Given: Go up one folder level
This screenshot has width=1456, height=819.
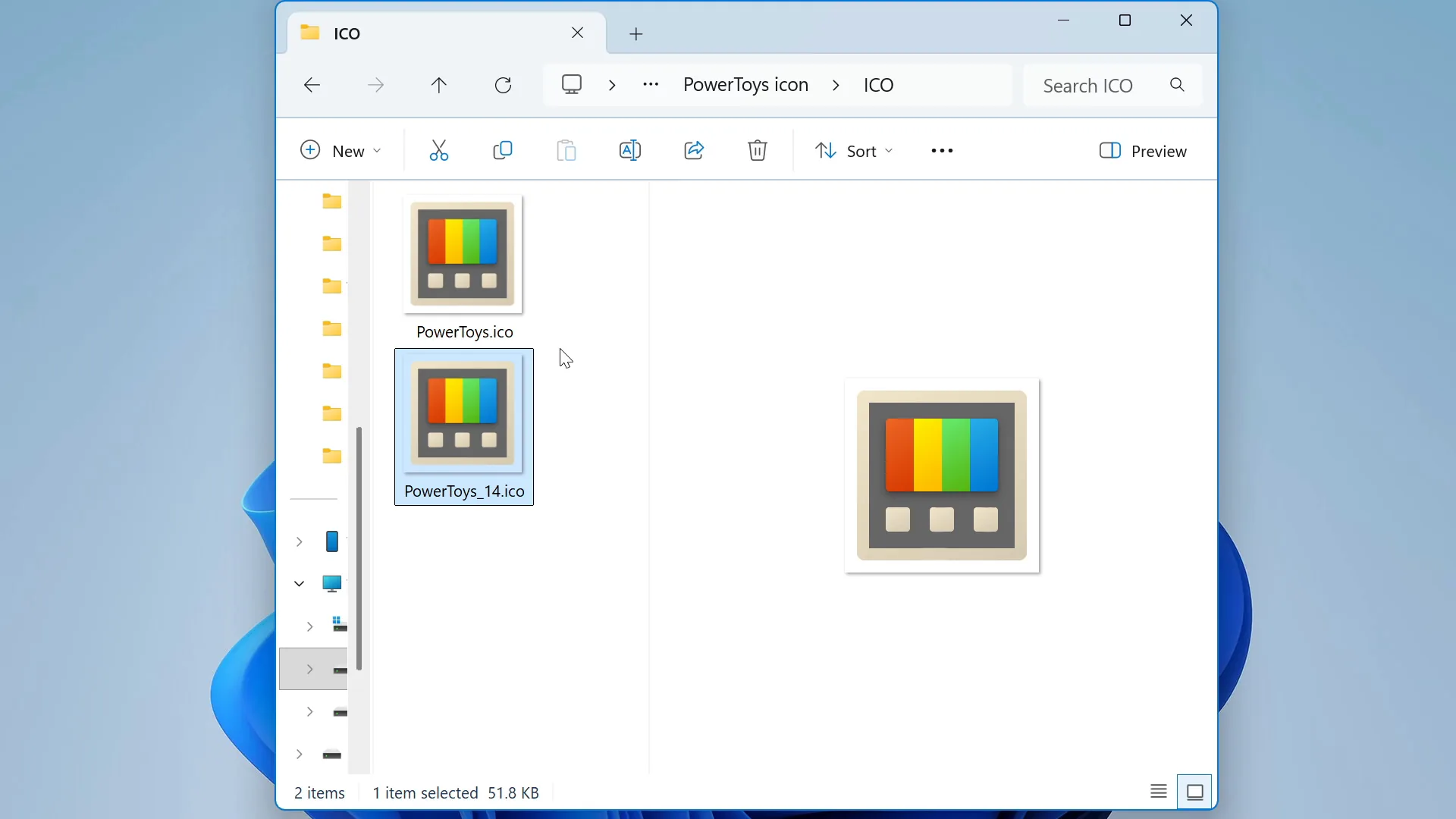Looking at the screenshot, I should point(439,85).
